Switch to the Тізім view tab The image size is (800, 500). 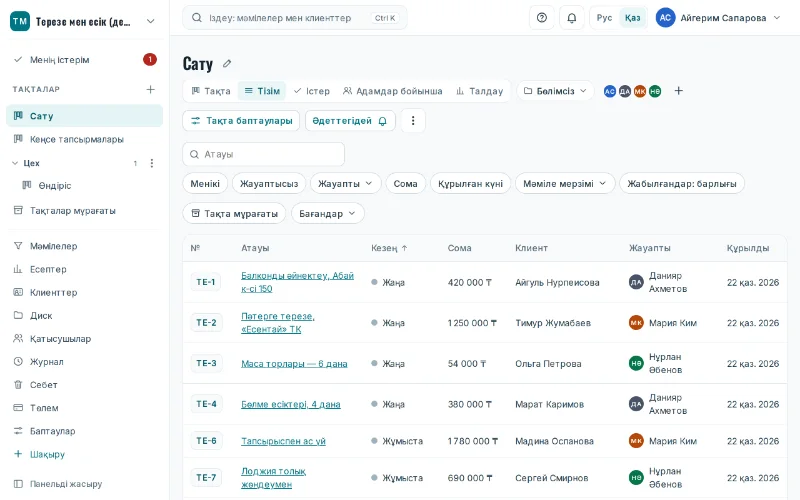(x=262, y=91)
